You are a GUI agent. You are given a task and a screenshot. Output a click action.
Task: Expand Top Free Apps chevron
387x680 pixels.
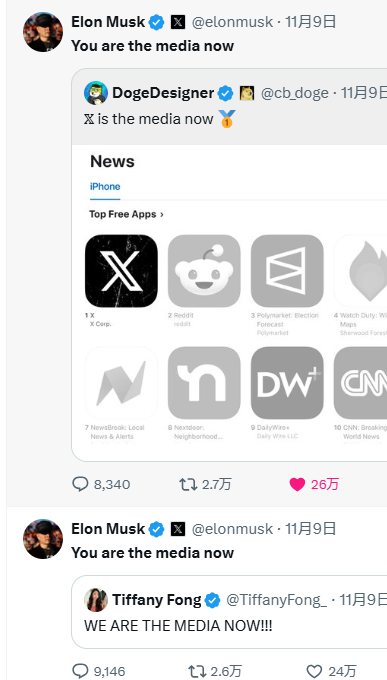coord(162,214)
